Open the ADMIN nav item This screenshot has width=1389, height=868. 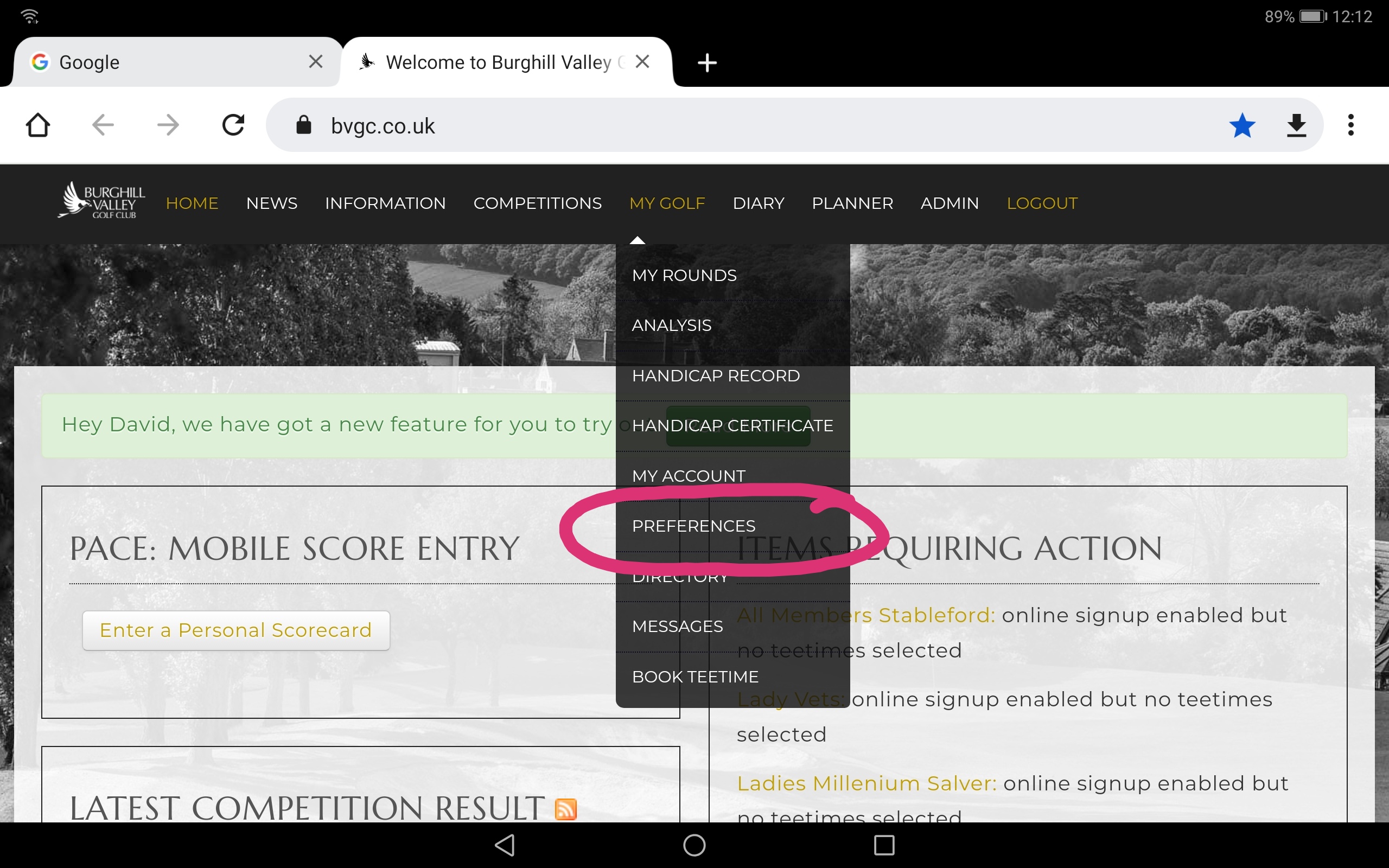coord(950,203)
